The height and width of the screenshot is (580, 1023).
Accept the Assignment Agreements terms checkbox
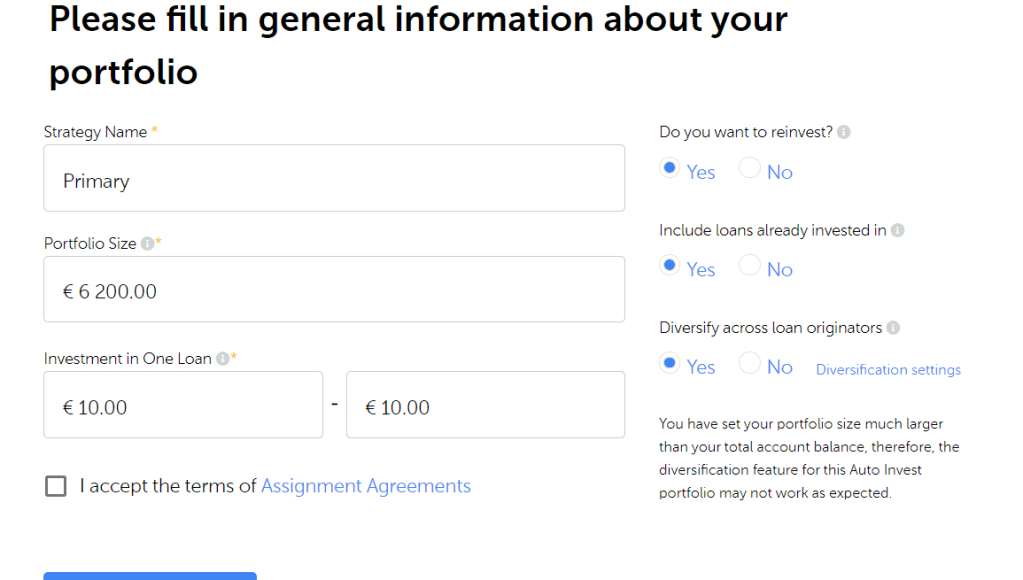[56, 487]
